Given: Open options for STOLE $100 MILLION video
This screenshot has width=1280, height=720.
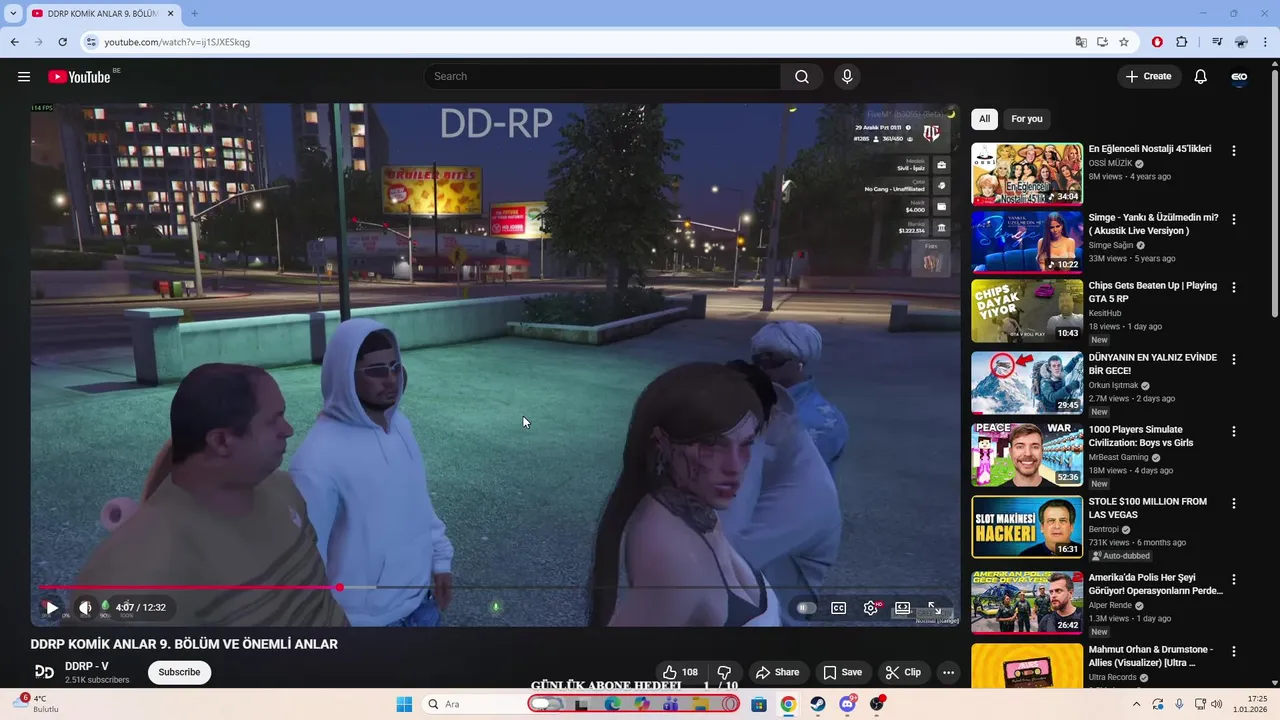Looking at the screenshot, I should click(x=1234, y=503).
